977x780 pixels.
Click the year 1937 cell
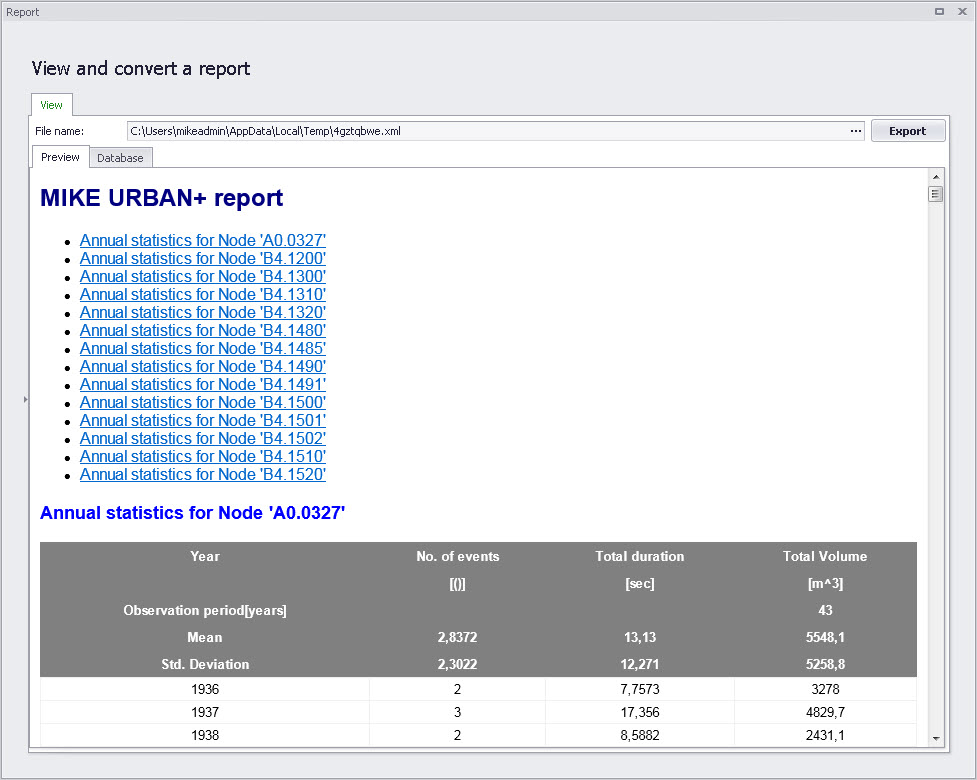[x=205, y=712]
